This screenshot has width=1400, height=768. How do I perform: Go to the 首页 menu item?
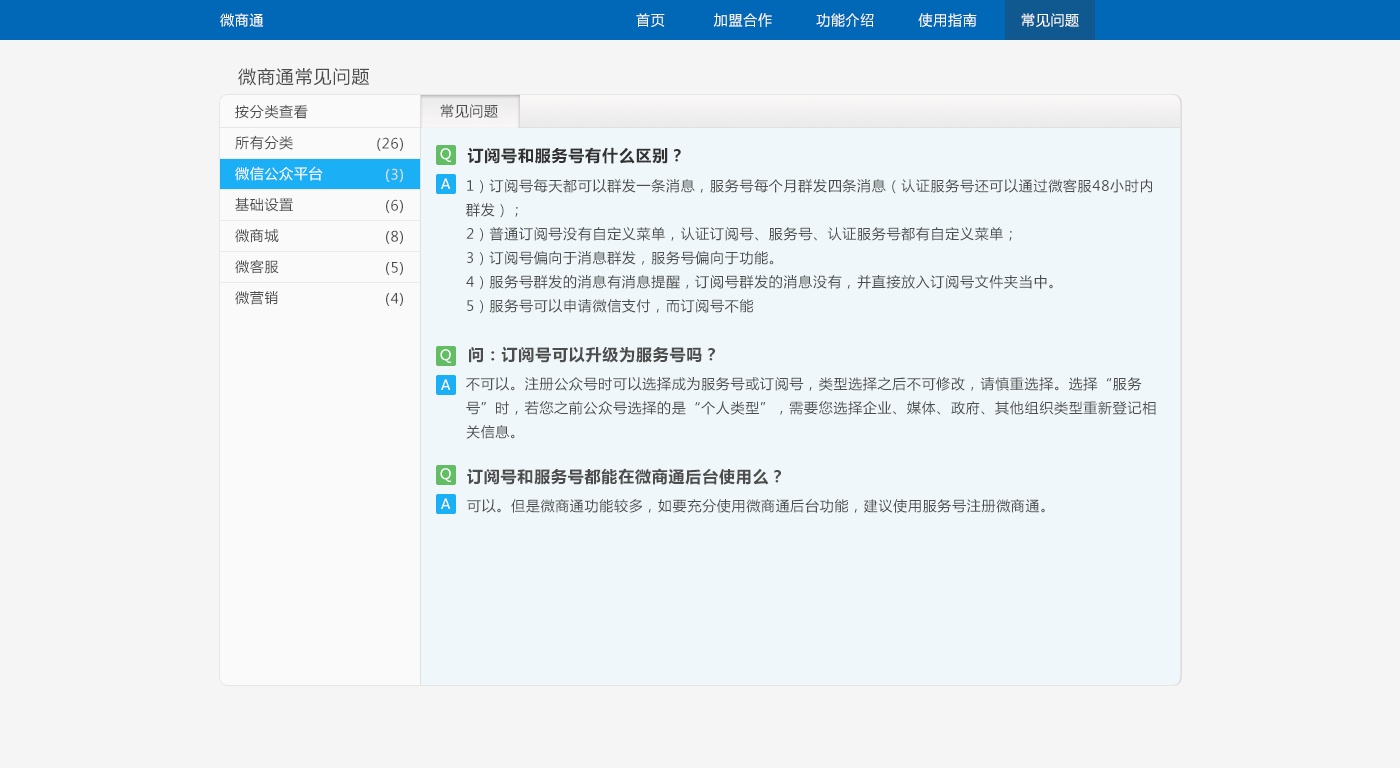click(x=650, y=20)
